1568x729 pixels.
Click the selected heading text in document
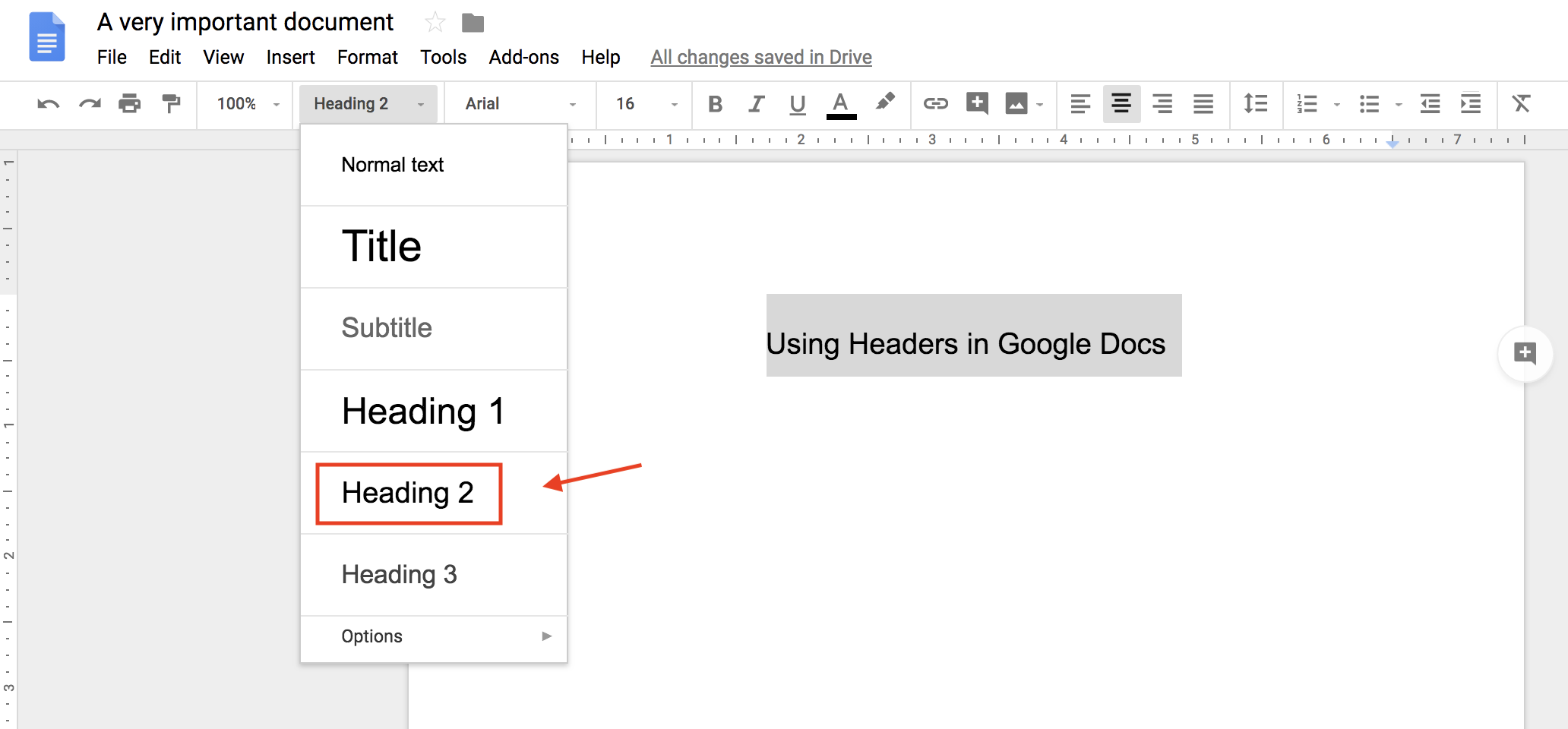tap(966, 344)
